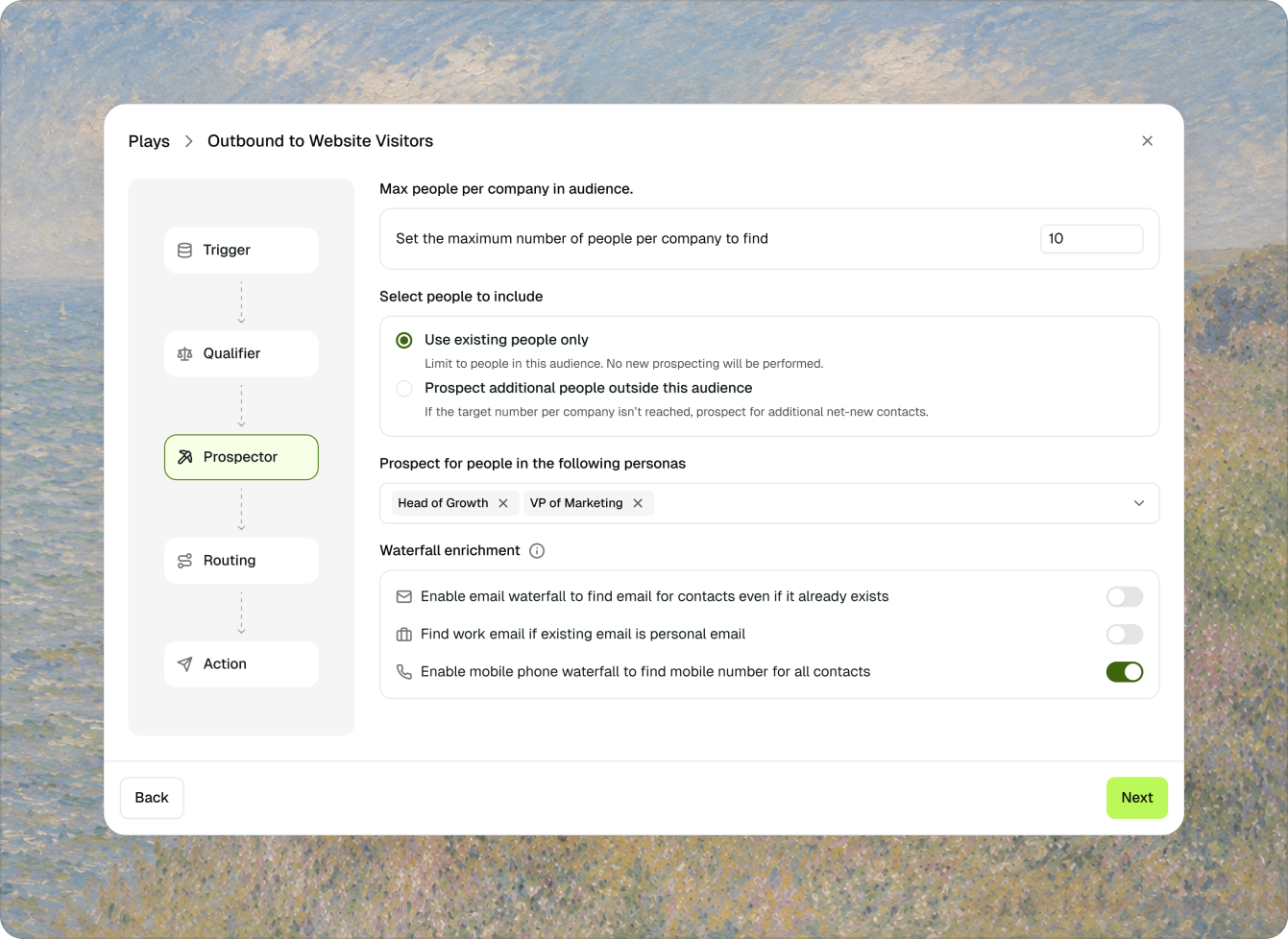Toggle find work email if personal

click(x=1125, y=635)
